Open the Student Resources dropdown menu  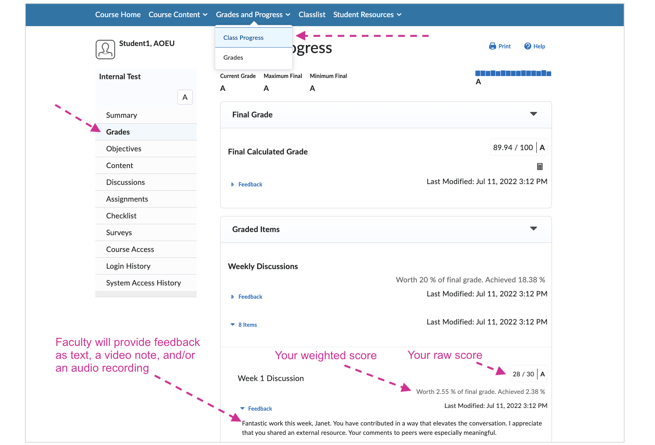point(367,15)
